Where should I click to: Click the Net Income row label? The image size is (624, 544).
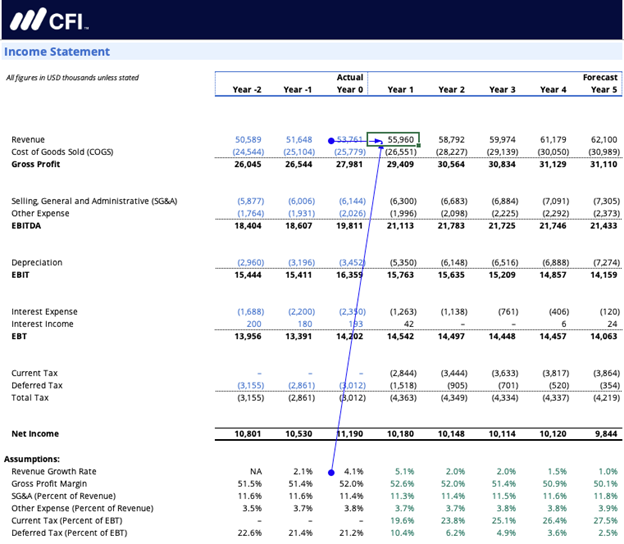[35, 434]
